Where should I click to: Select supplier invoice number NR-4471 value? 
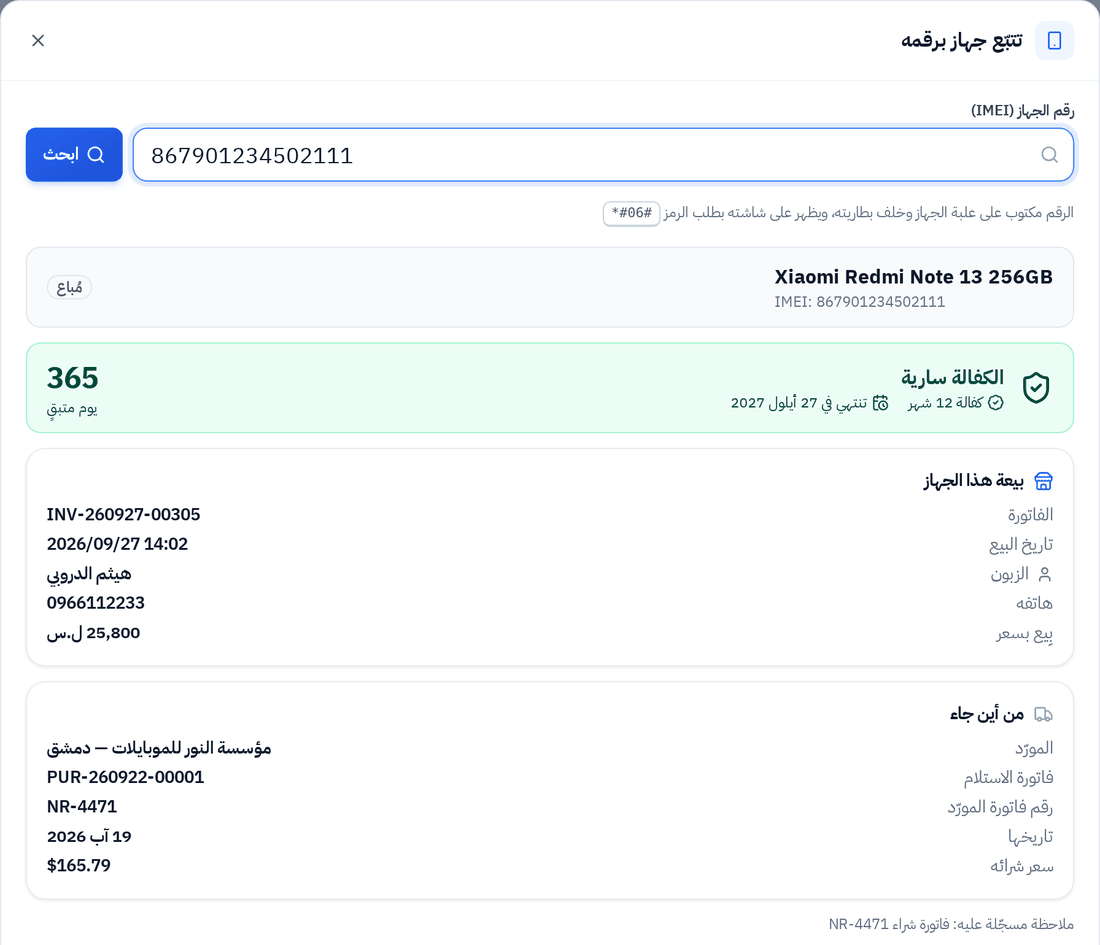click(x=82, y=807)
